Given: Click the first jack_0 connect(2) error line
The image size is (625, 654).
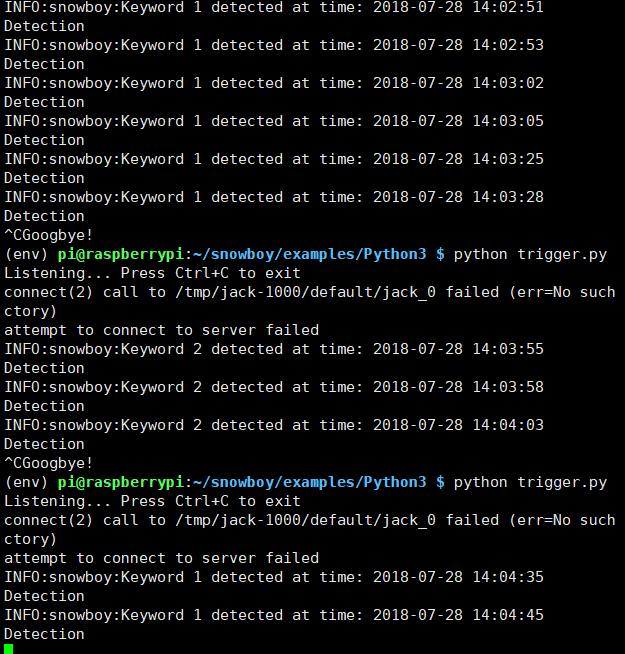Looking at the screenshot, I should pyautogui.click(x=310, y=292).
